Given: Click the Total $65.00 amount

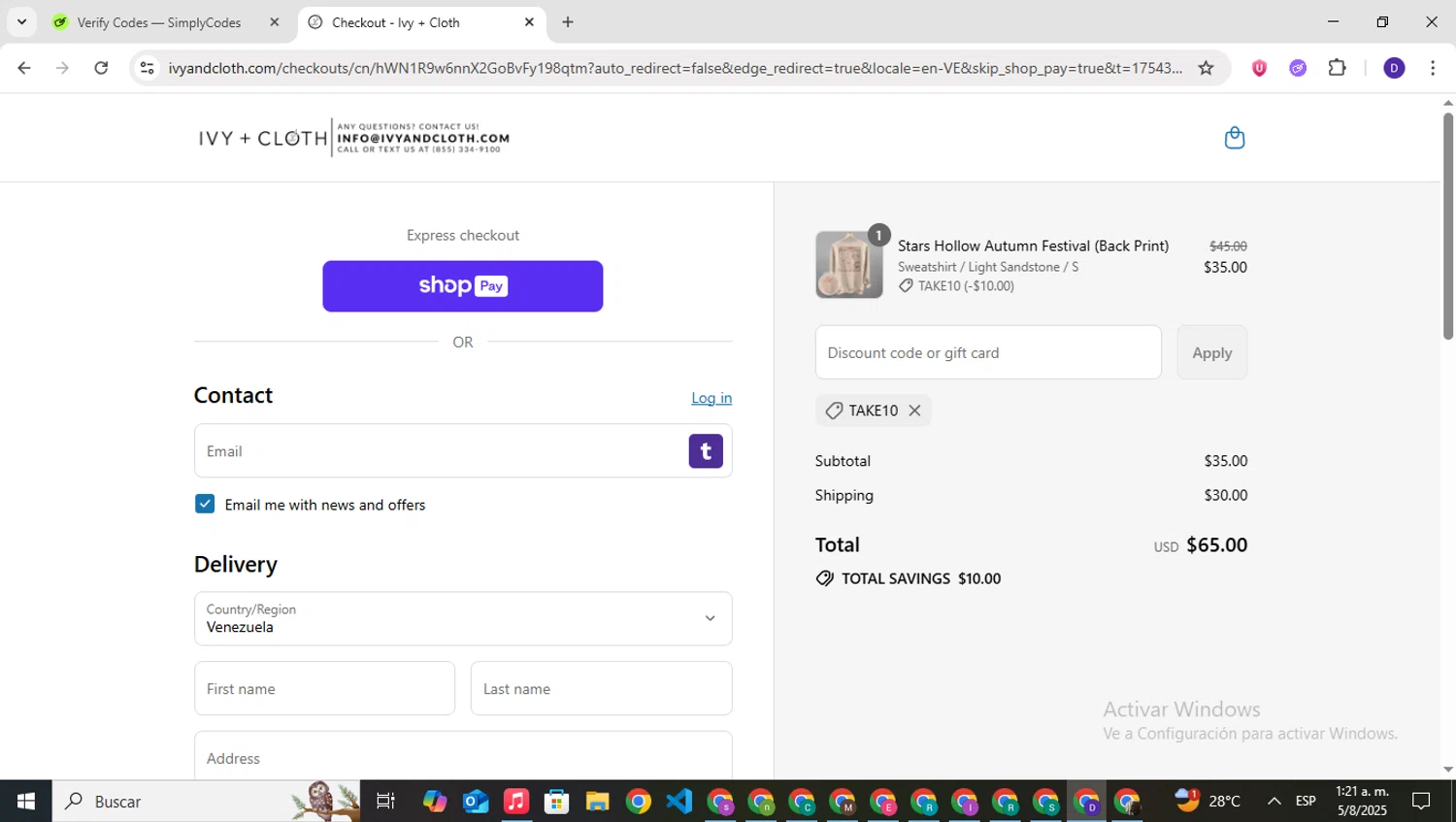Looking at the screenshot, I should (1216, 544).
